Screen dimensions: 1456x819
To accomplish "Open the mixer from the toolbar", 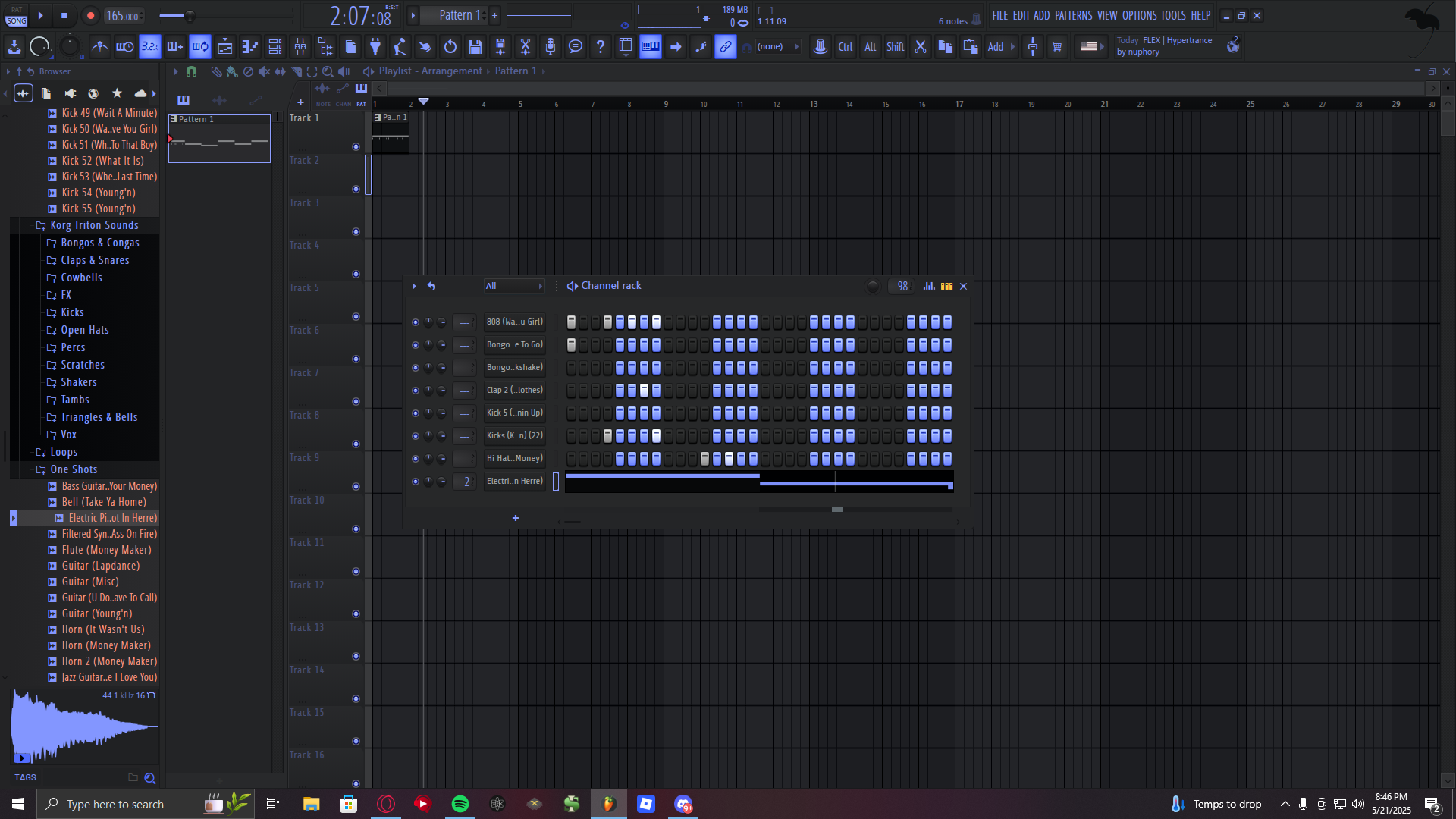I will click(300, 47).
